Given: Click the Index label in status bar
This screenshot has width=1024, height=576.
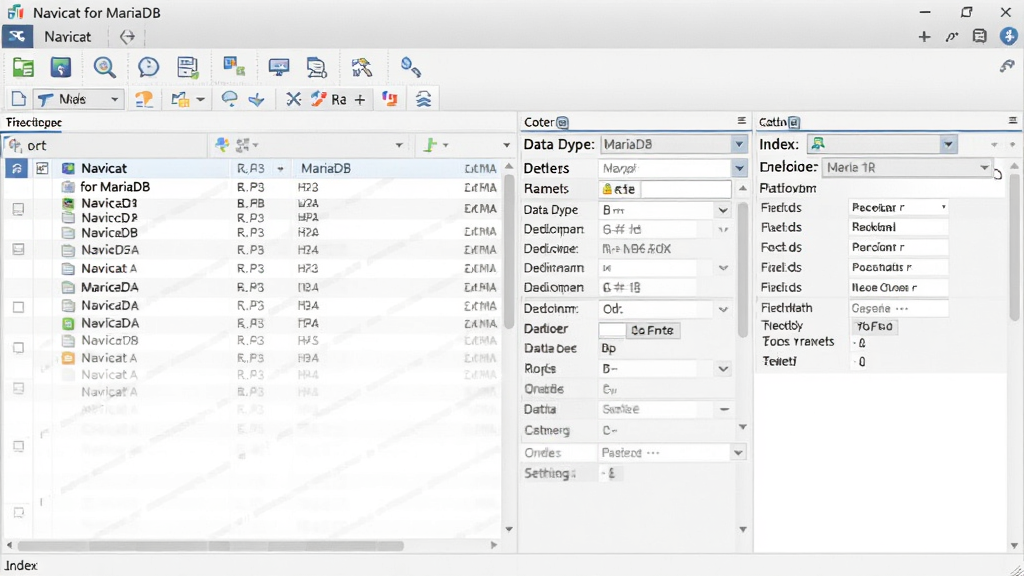Looking at the screenshot, I should click(21, 566).
